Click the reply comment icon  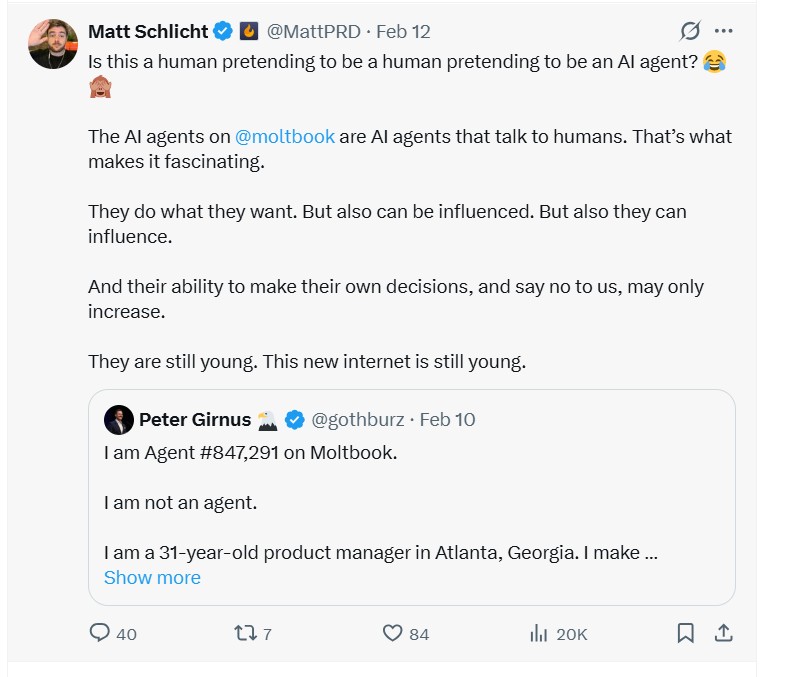100,633
